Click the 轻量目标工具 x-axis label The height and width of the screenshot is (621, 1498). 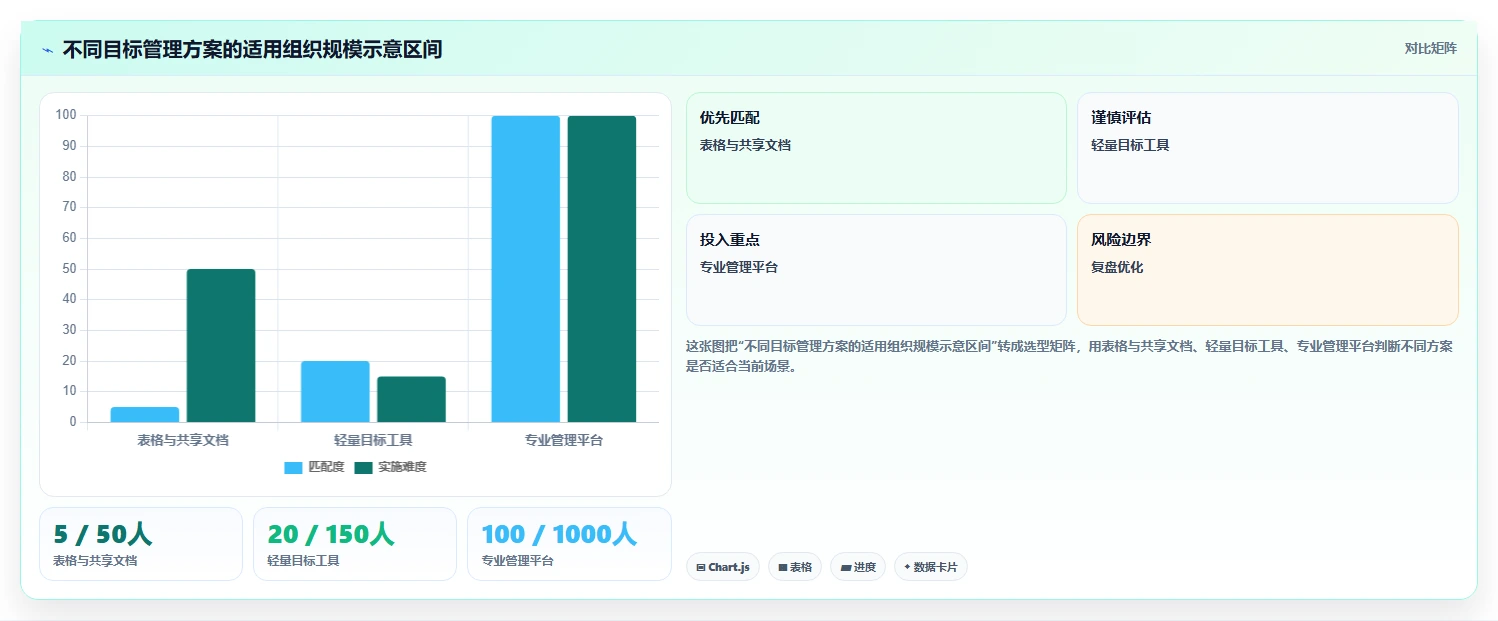373,440
